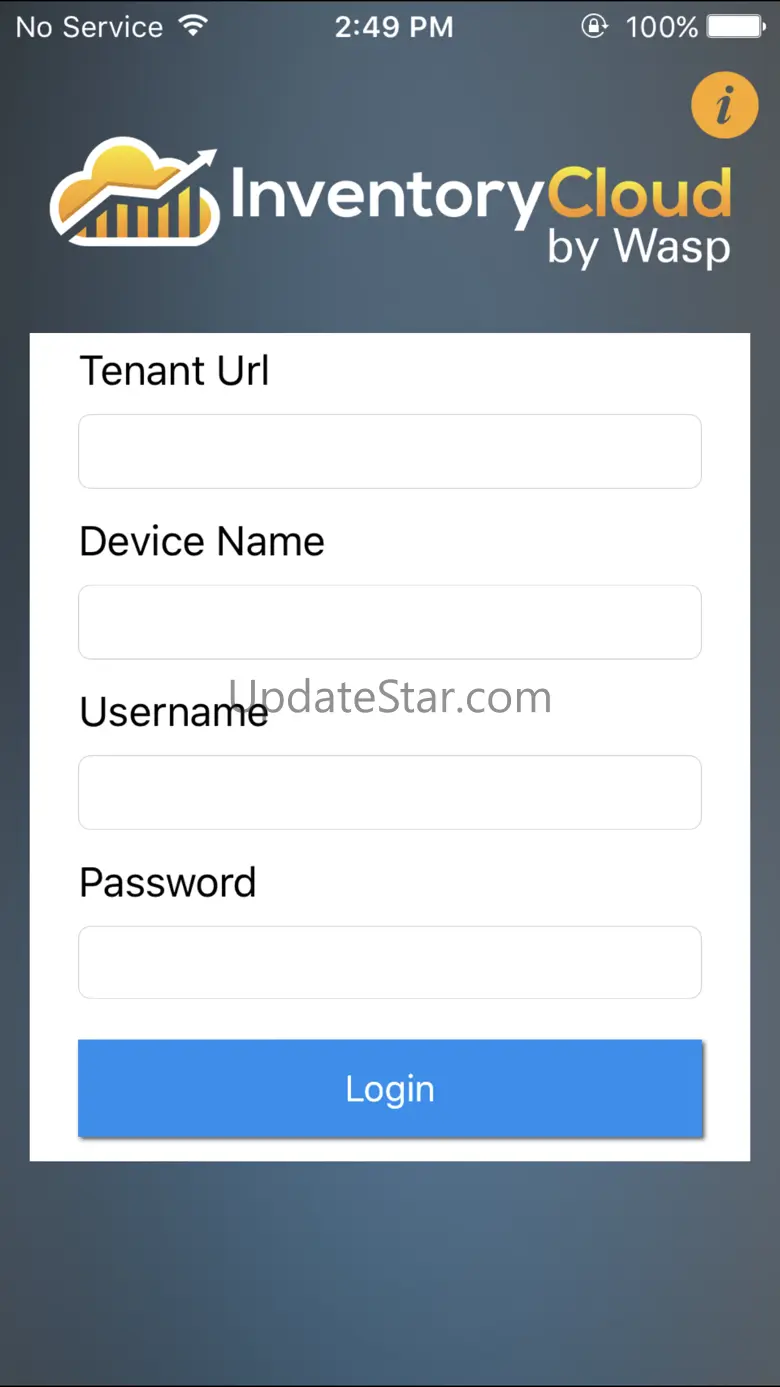The width and height of the screenshot is (780, 1387).
Task: Tap the Device Name label
Action: (202, 542)
